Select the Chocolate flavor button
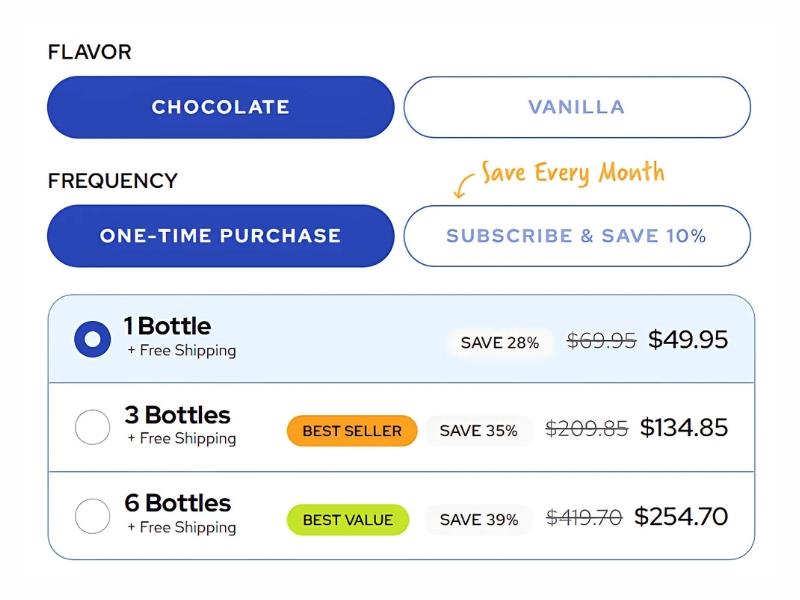This screenshot has width=800, height=600. [220, 107]
